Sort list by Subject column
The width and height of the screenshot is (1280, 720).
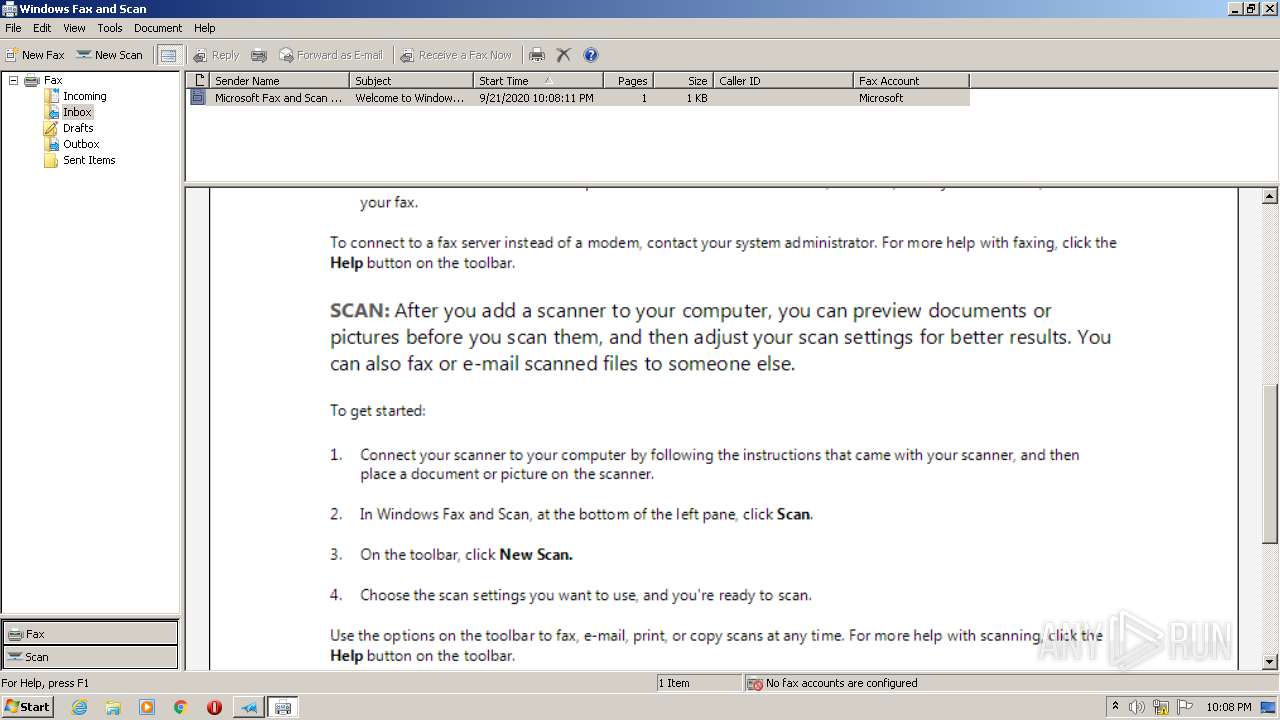click(x=411, y=80)
